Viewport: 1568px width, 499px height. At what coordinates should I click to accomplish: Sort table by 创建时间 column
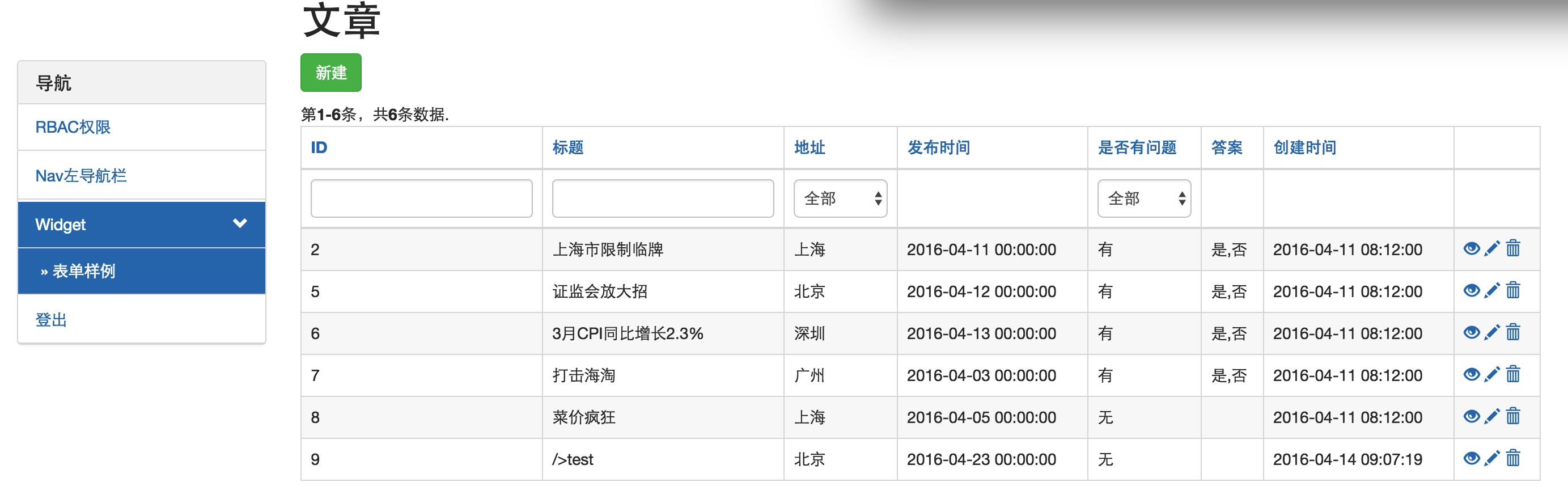point(1304,147)
